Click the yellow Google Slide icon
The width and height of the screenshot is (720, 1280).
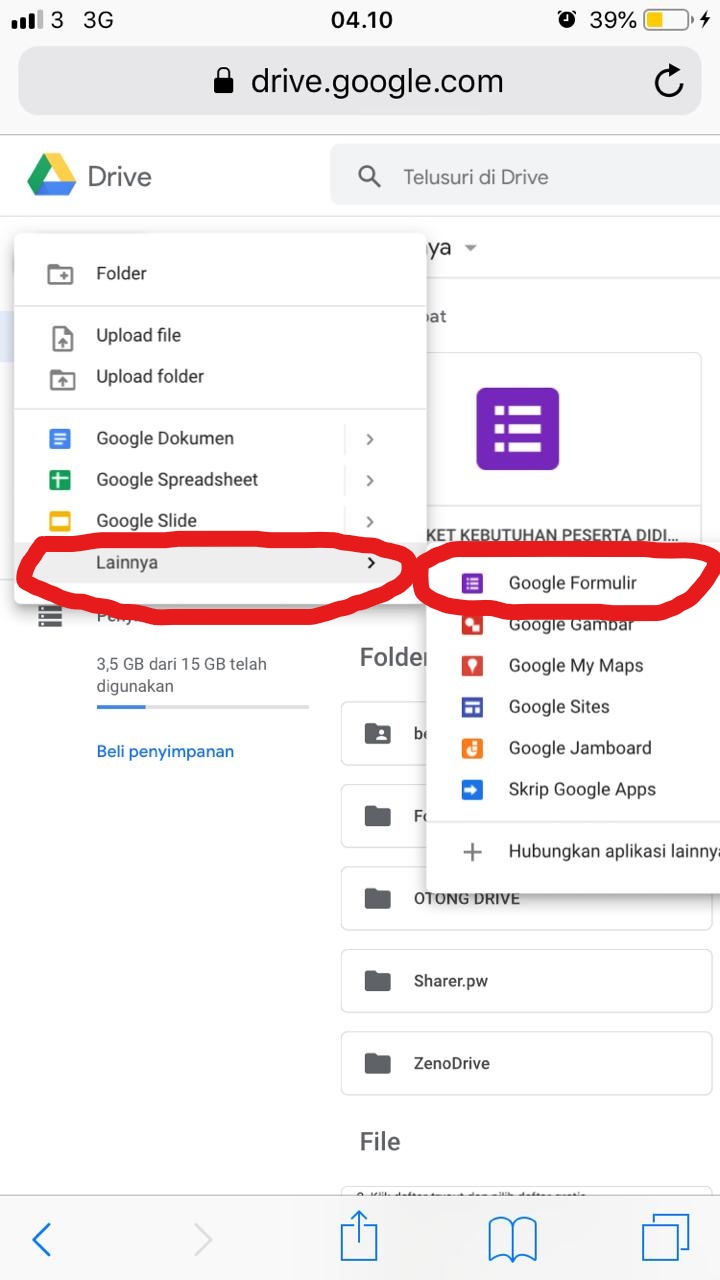click(61, 522)
